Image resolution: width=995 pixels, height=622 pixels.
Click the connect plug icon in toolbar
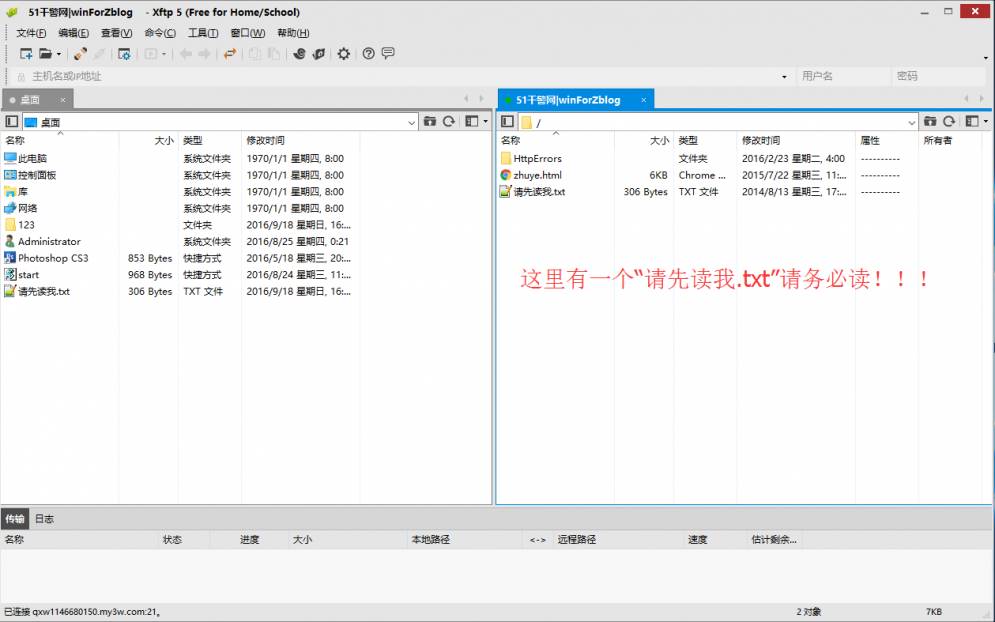(80, 54)
